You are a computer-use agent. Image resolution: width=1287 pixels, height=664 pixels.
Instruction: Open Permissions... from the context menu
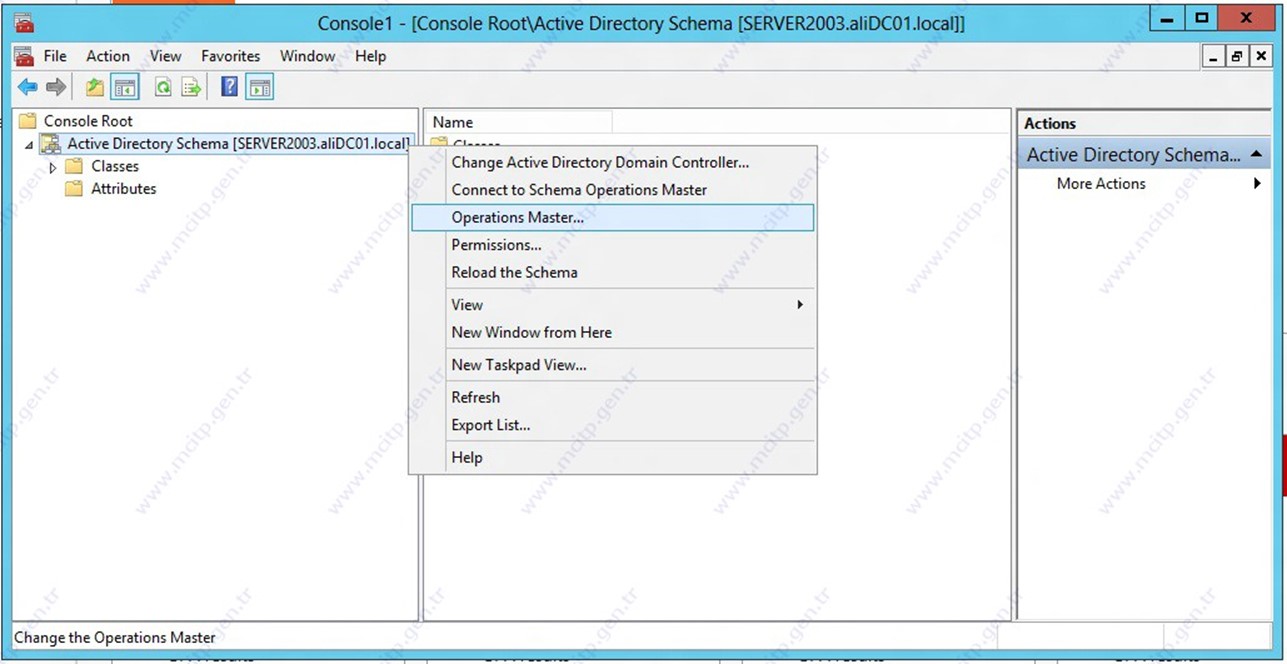(614, 245)
